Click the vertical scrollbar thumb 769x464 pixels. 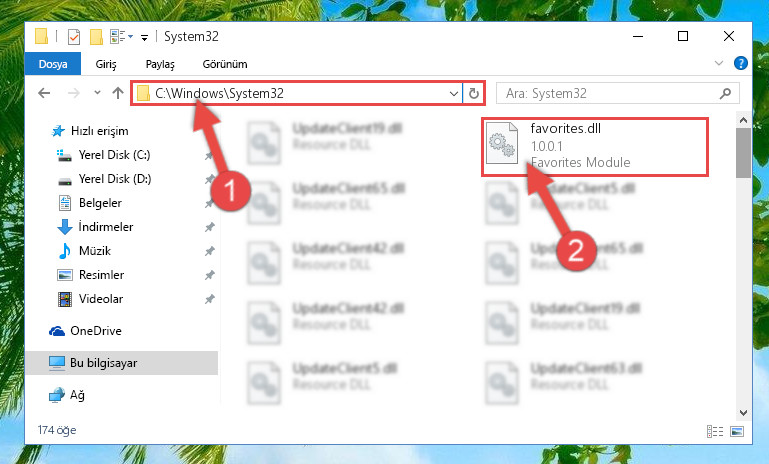point(743,153)
